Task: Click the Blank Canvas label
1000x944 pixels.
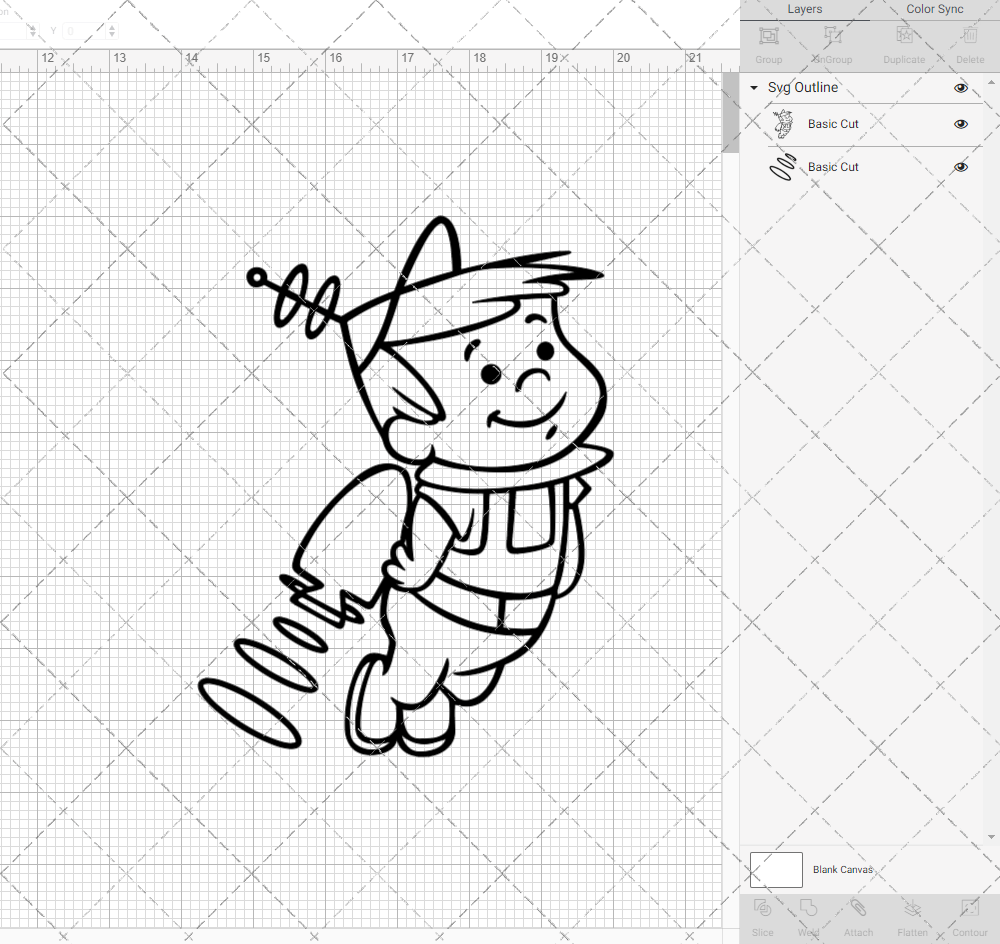Action: point(842,869)
